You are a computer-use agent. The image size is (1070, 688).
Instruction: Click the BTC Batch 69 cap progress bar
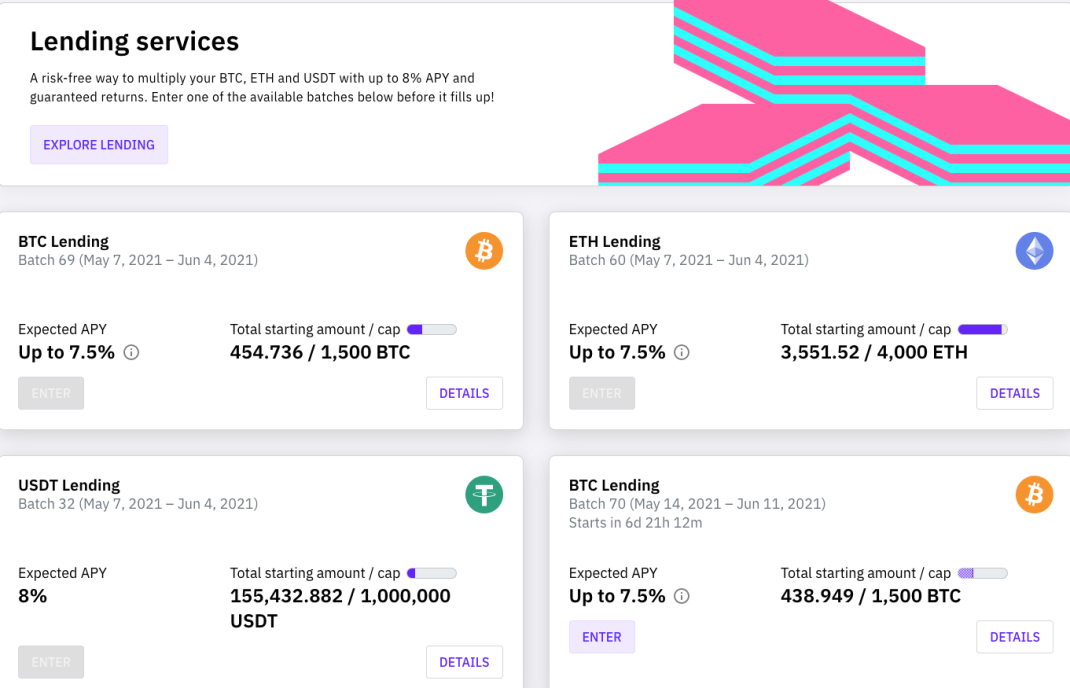(x=432, y=330)
